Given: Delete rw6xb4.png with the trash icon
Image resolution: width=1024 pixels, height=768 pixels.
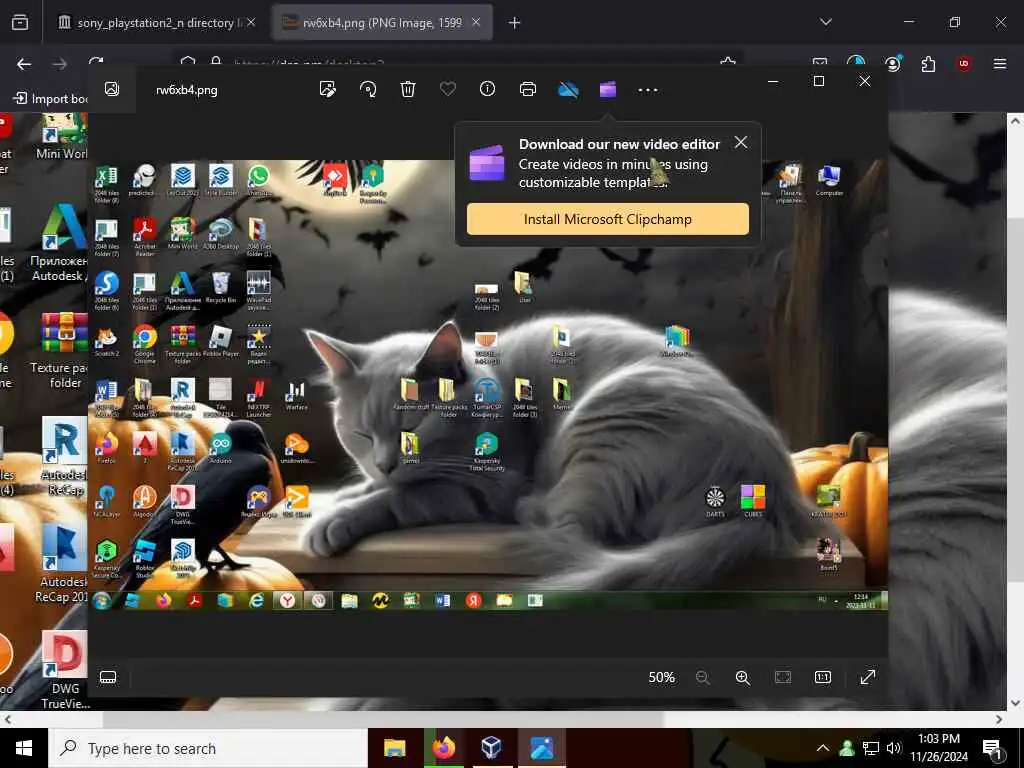Looking at the screenshot, I should click(x=408, y=89).
